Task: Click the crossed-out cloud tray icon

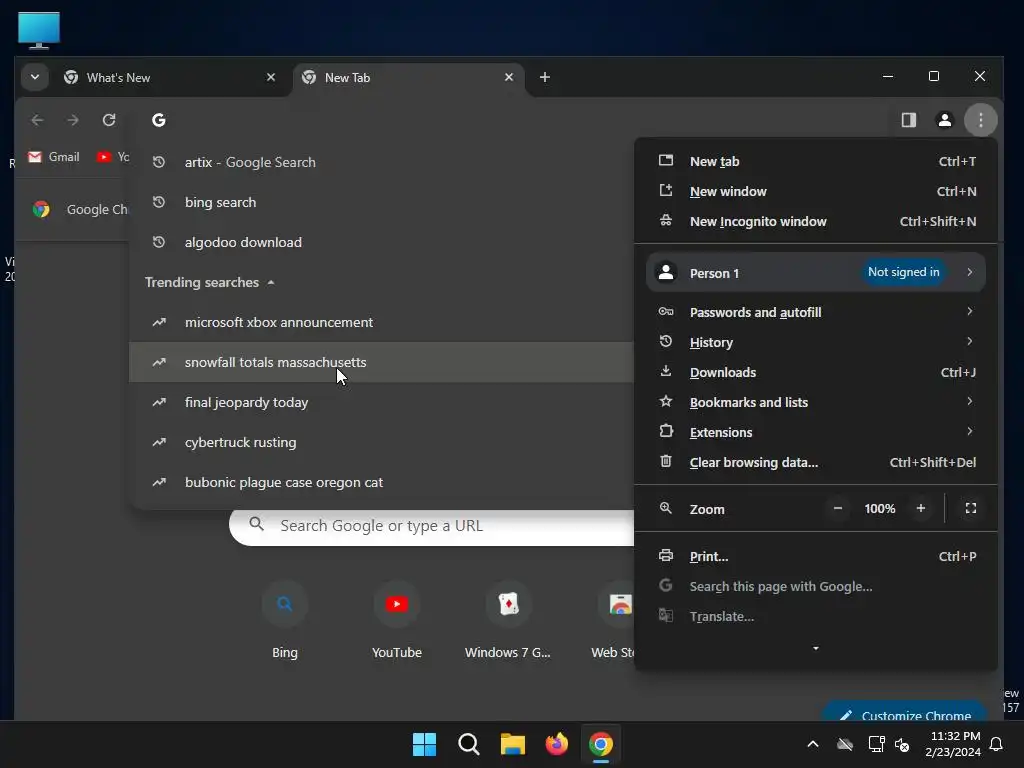Action: [845, 744]
